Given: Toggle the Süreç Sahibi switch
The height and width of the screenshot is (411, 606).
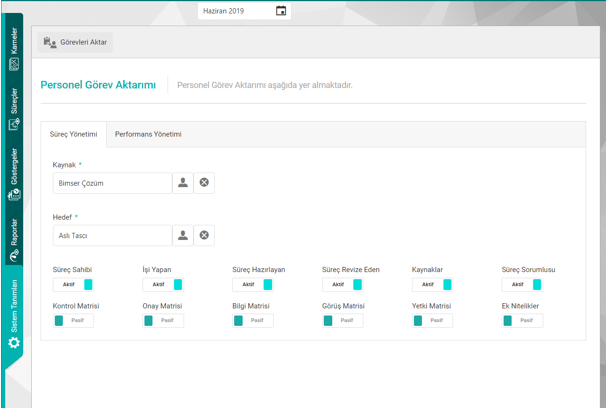Looking at the screenshot, I should 73,285.
